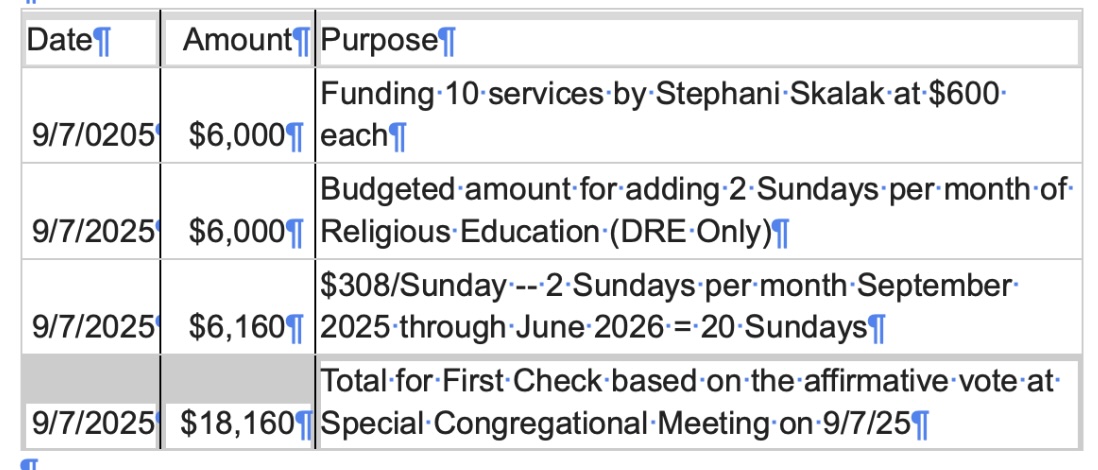Click the 'Total for First Check' text
Screen dimensions: 1098x470
pos(460,381)
